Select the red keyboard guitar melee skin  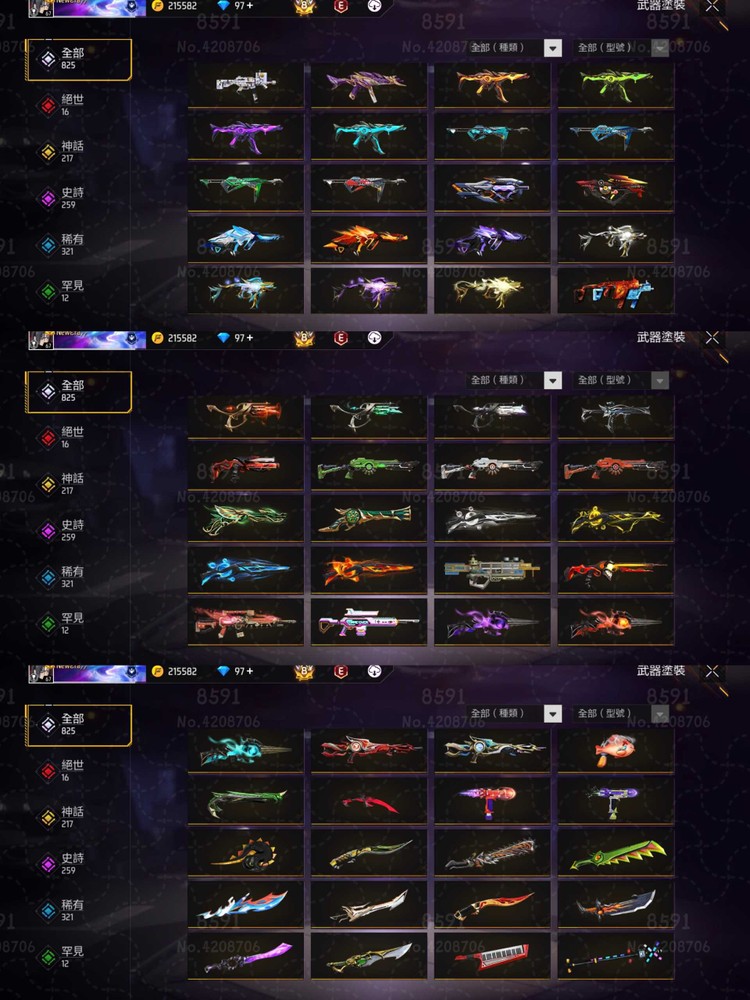492,955
